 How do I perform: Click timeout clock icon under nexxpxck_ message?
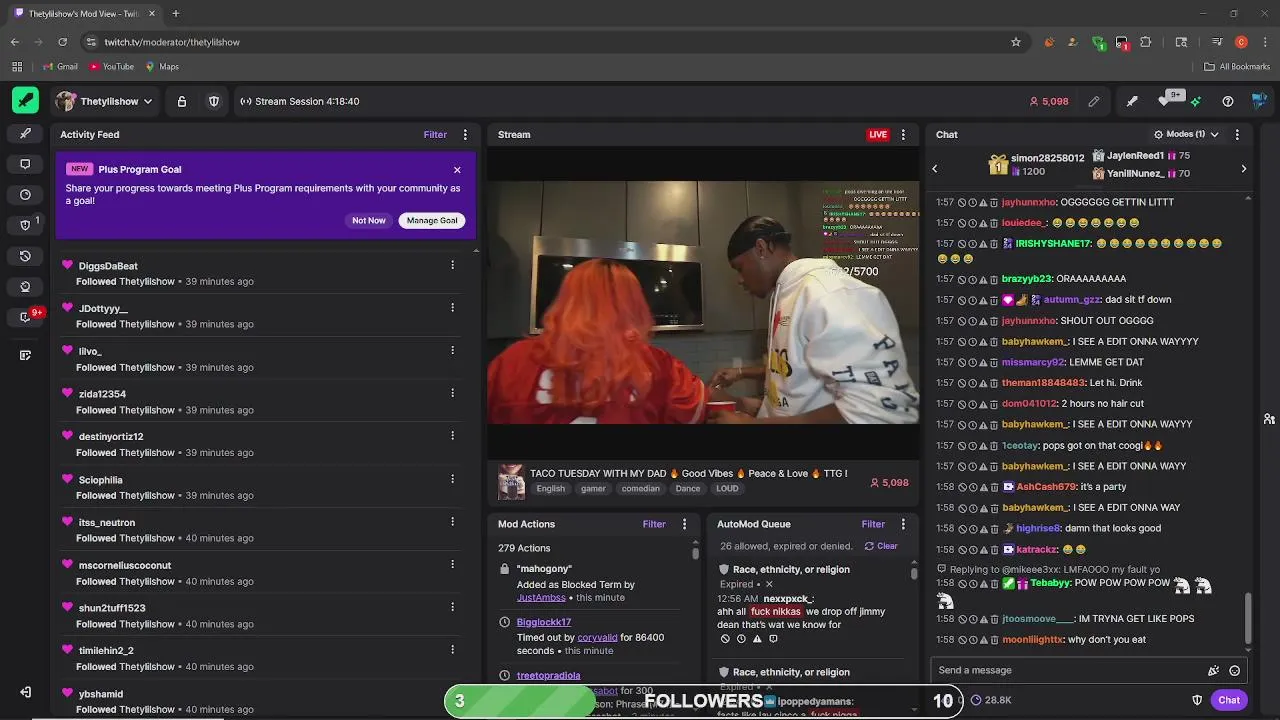pyautogui.click(x=741, y=639)
